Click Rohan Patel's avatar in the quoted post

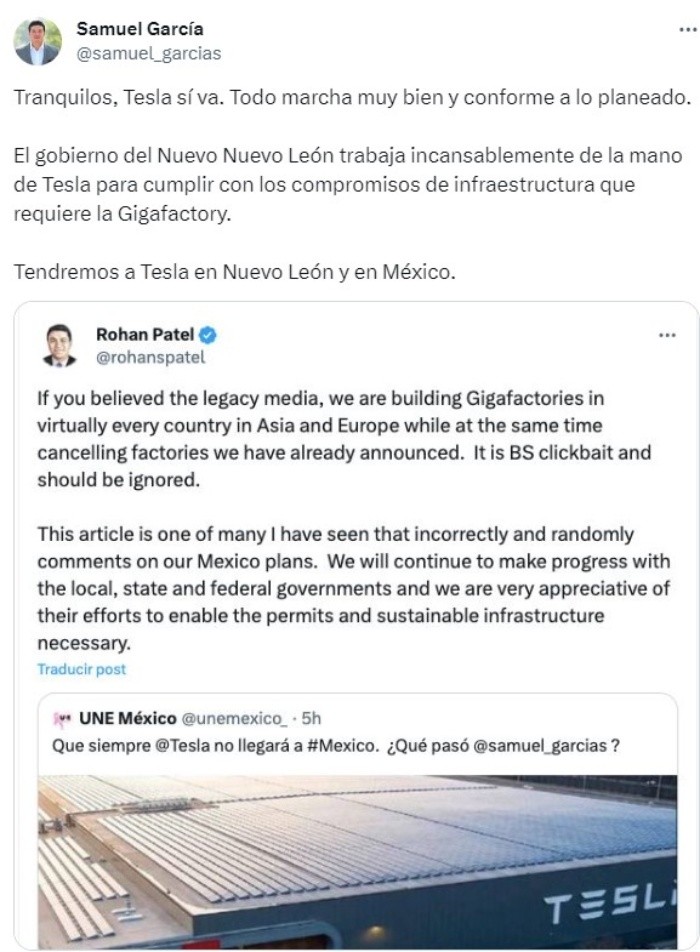click(x=60, y=345)
